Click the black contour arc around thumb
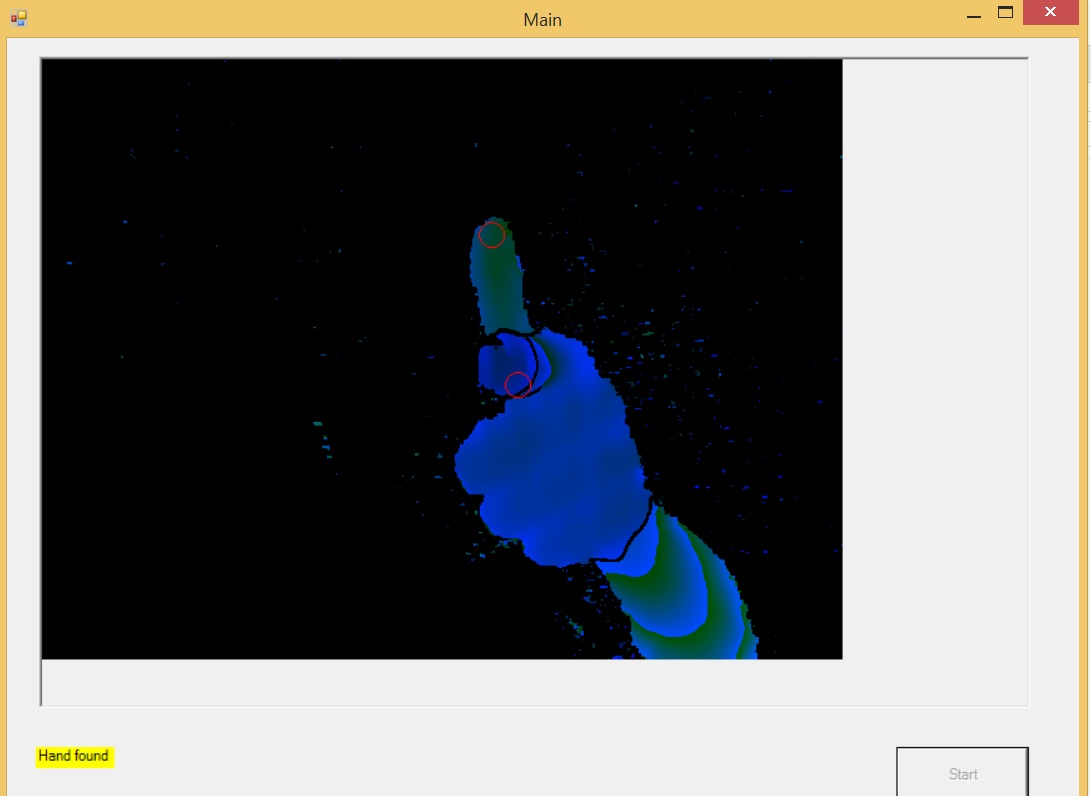The width and height of the screenshot is (1091, 797). pos(534,362)
